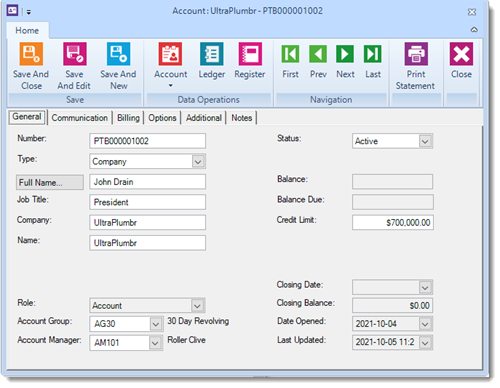Go to the First record

(290, 54)
